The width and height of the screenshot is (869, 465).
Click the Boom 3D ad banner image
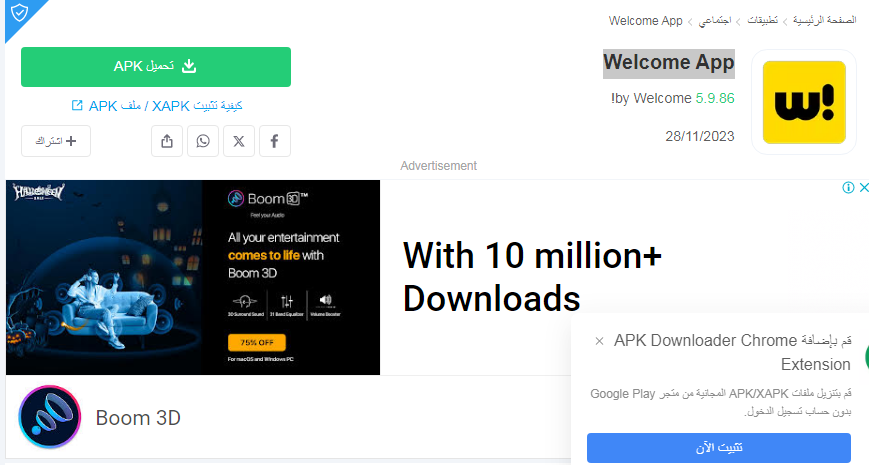tap(193, 277)
